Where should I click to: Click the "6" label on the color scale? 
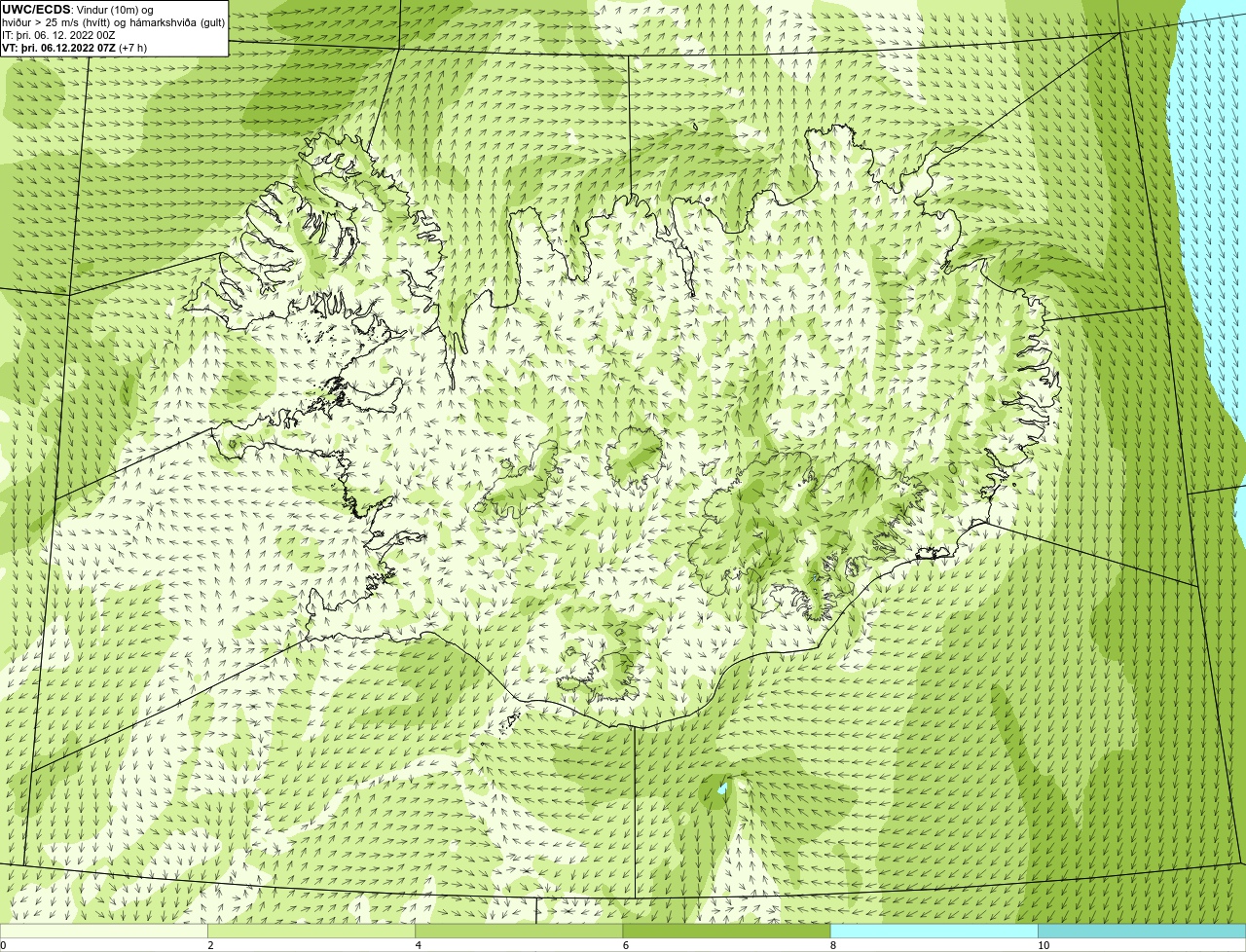(626, 945)
